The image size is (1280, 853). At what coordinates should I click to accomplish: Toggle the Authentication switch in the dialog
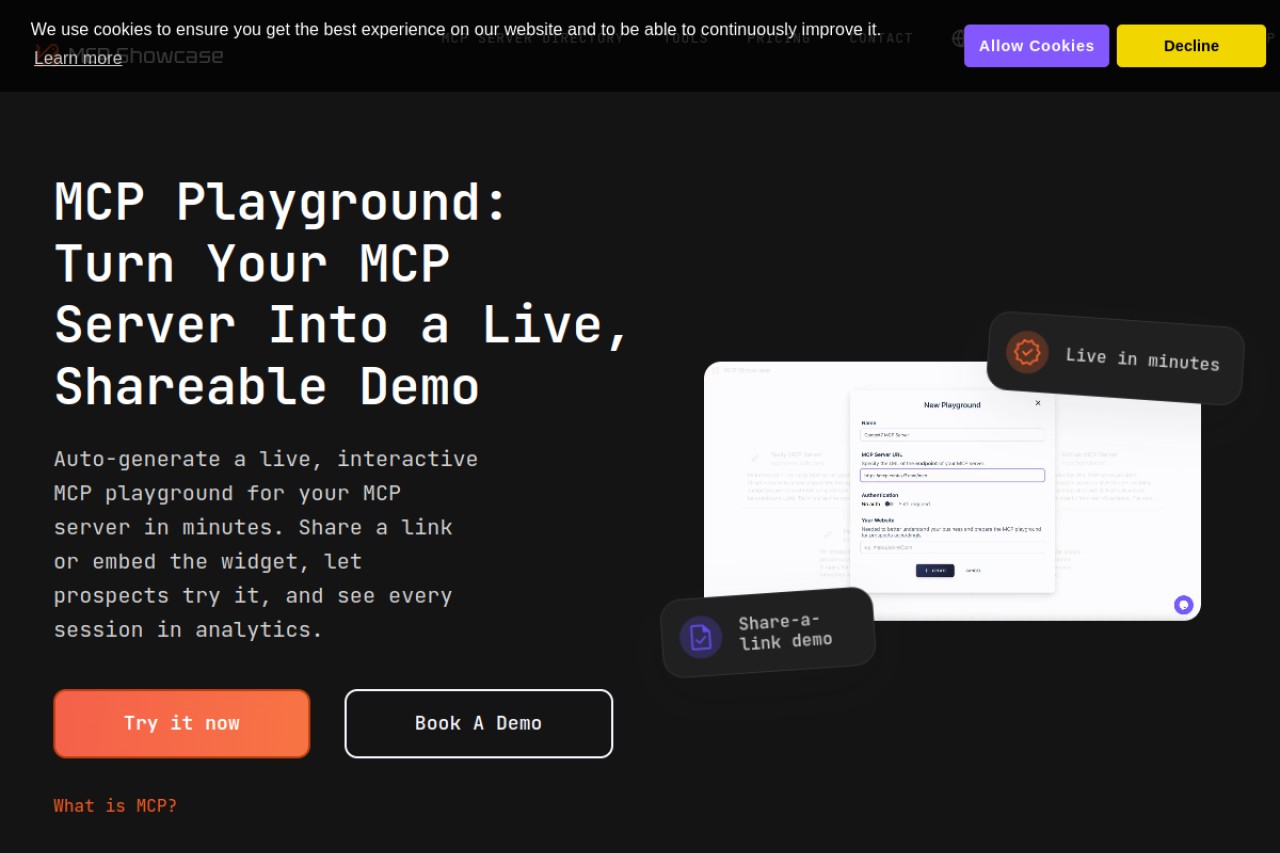pyautogui.click(x=888, y=504)
